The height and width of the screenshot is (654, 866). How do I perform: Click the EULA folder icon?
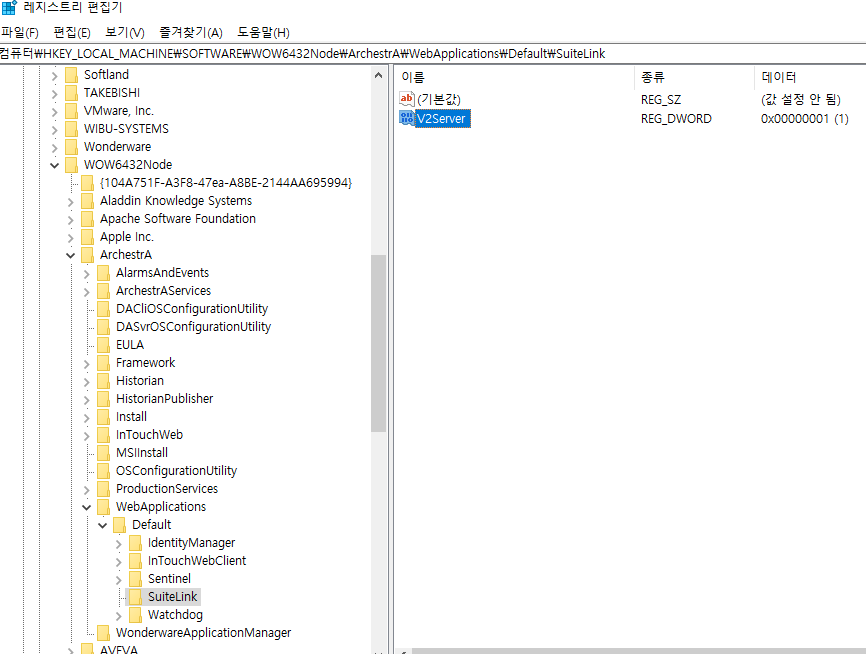coord(103,345)
